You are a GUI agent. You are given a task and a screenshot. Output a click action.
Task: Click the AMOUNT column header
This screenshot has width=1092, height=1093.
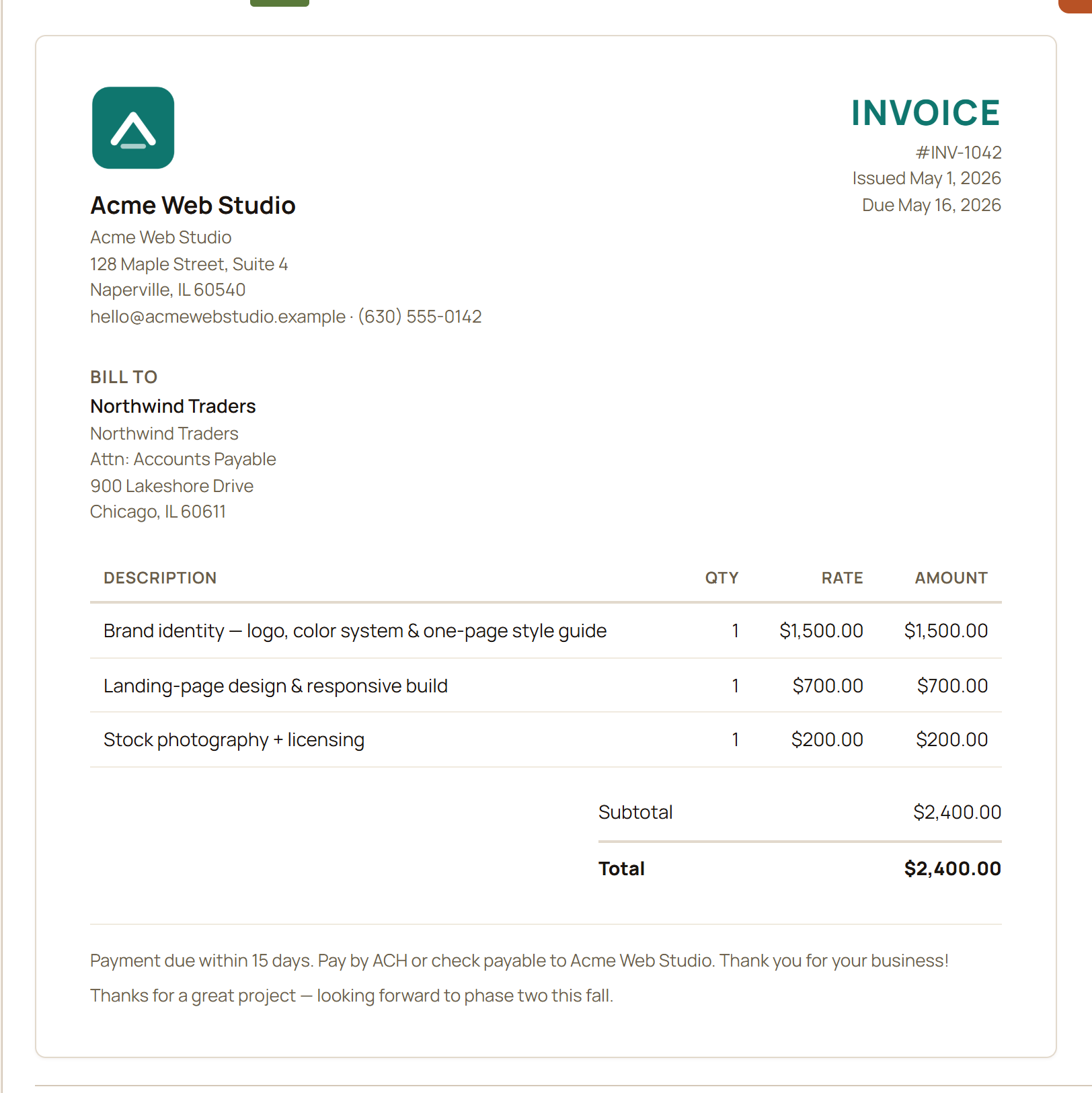point(951,578)
